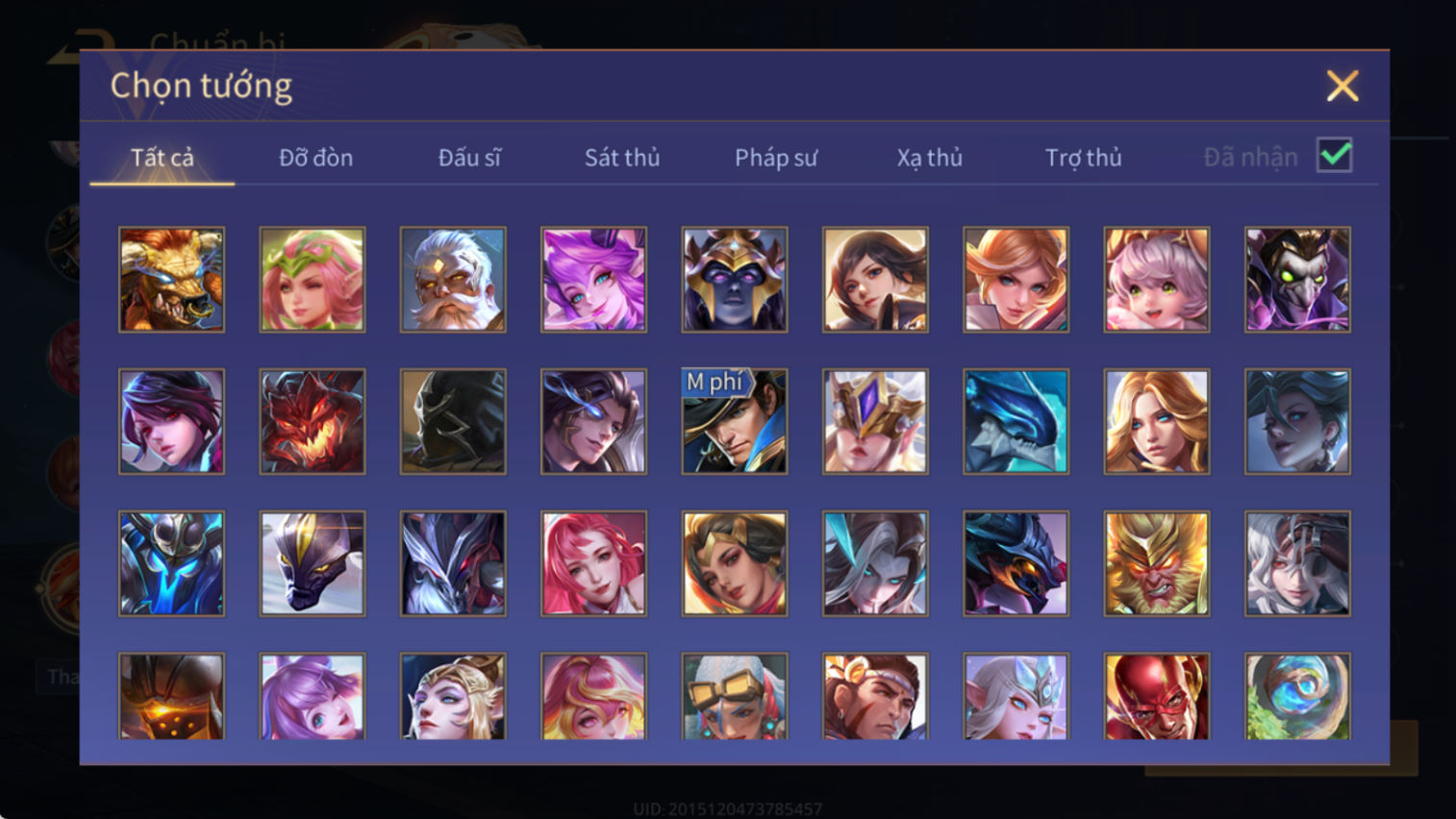Select the "Tất cả" tab

(163, 158)
